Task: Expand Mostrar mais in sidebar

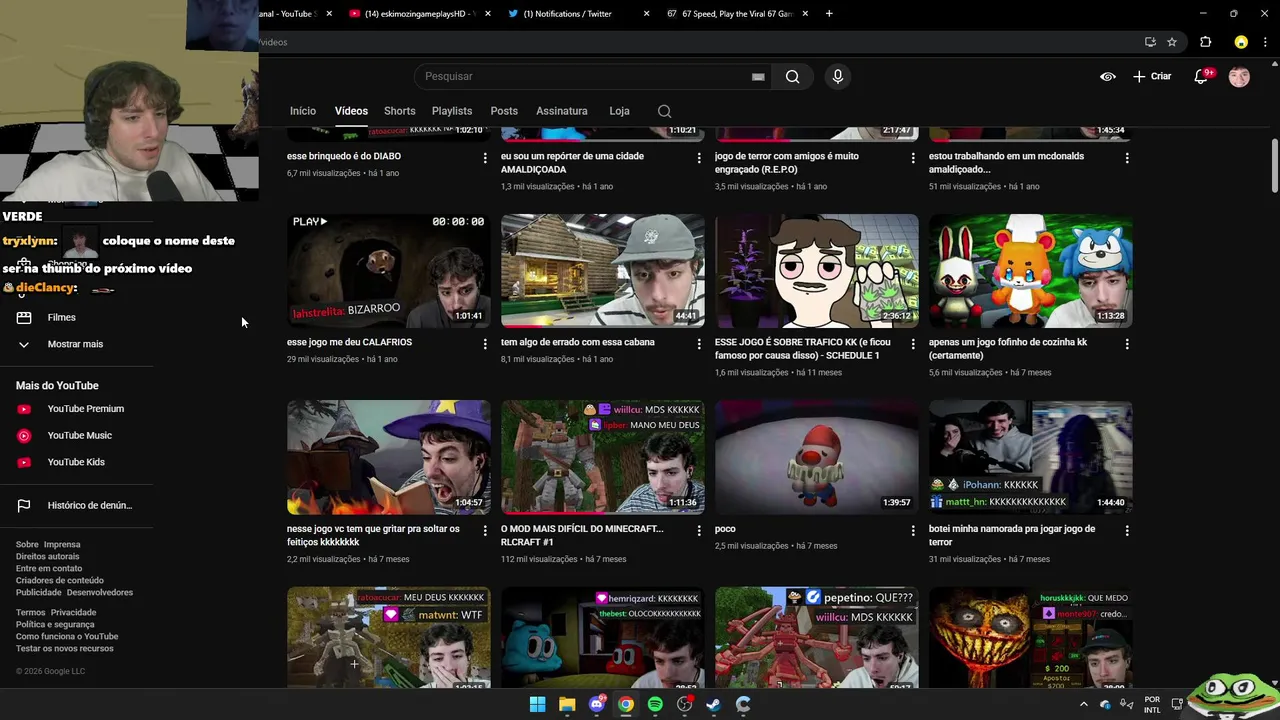Action: point(76,344)
